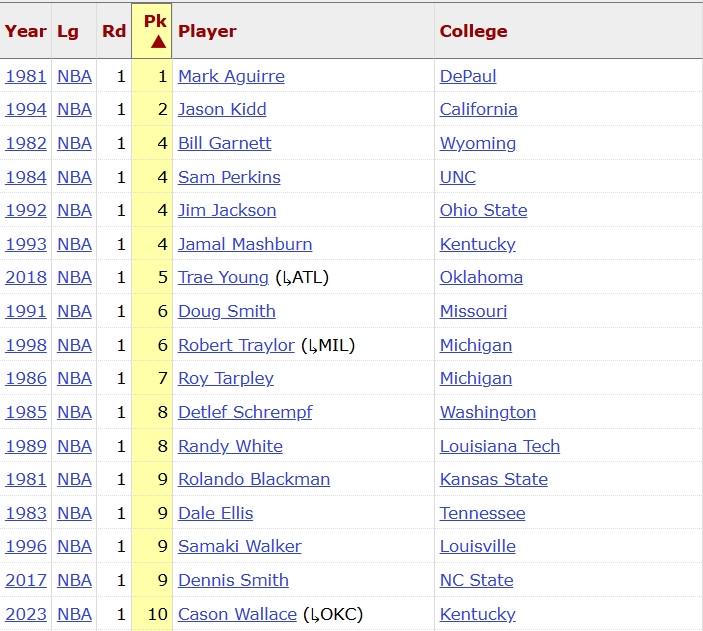Sort by the Player column header
Screen dimensions: 703x631
(x=207, y=31)
